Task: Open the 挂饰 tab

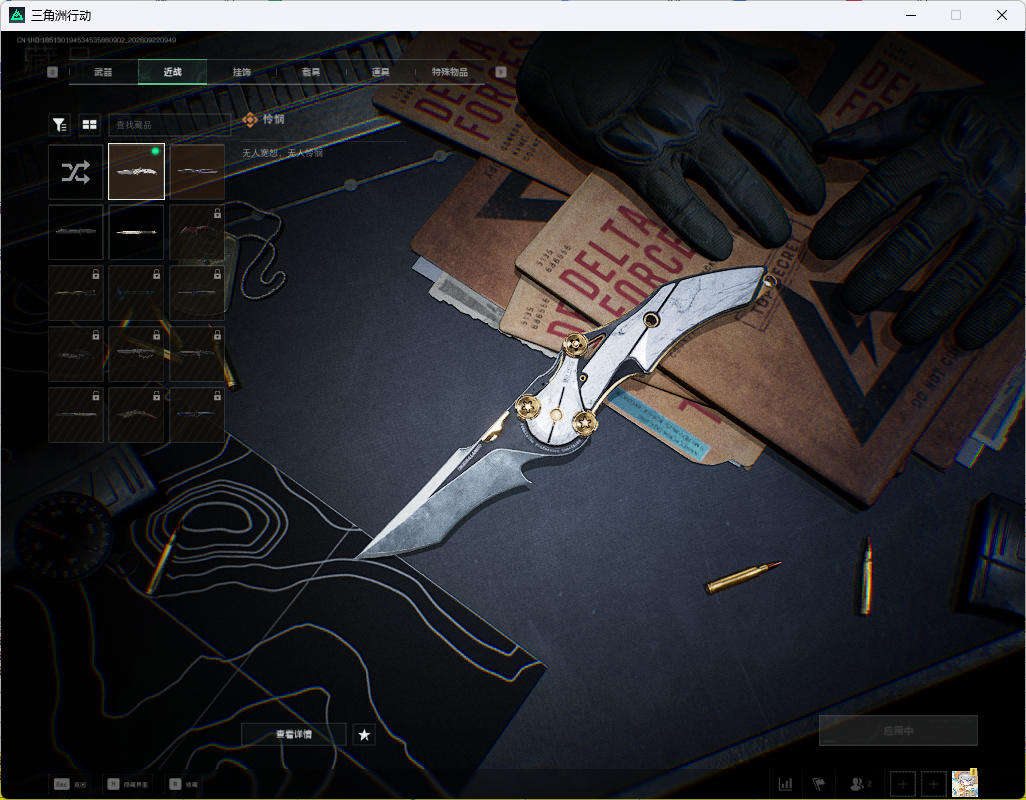Action: coord(242,72)
